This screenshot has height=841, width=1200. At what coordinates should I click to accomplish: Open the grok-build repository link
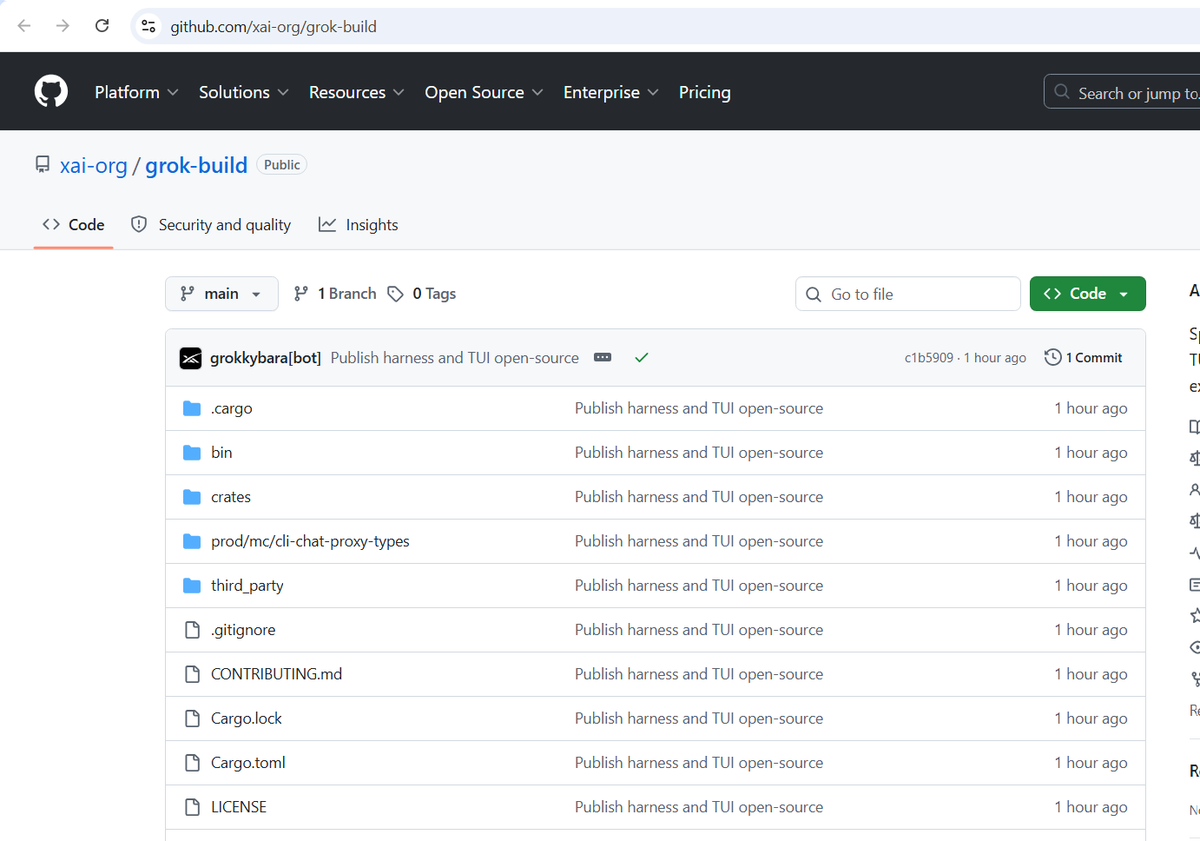(x=196, y=166)
